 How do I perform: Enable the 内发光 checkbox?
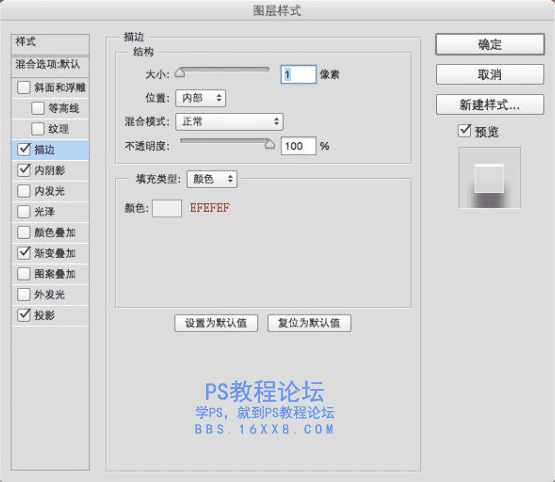click(24, 191)
